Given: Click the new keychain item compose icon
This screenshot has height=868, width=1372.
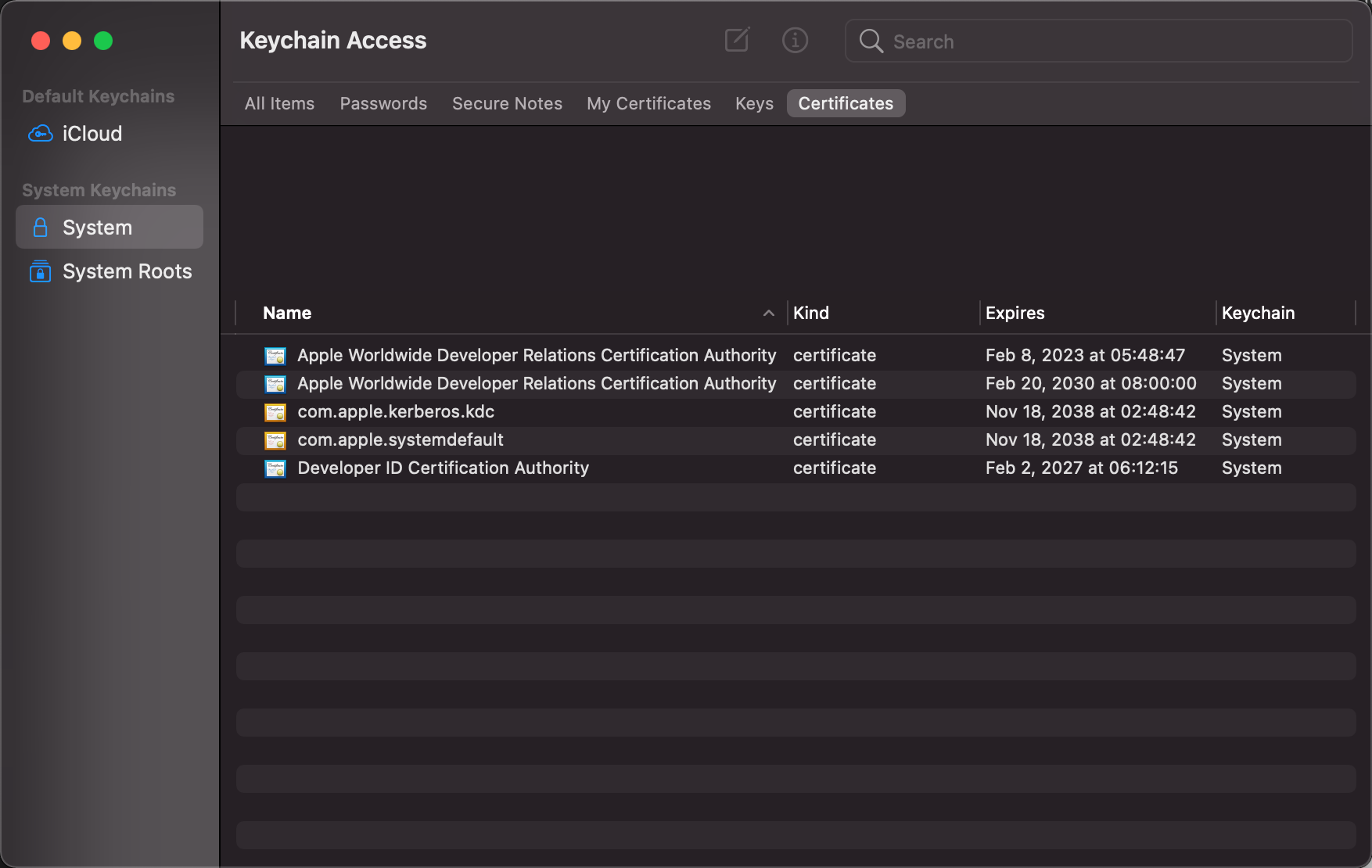Looking at the screenshot, I should (x=737, y=40).
